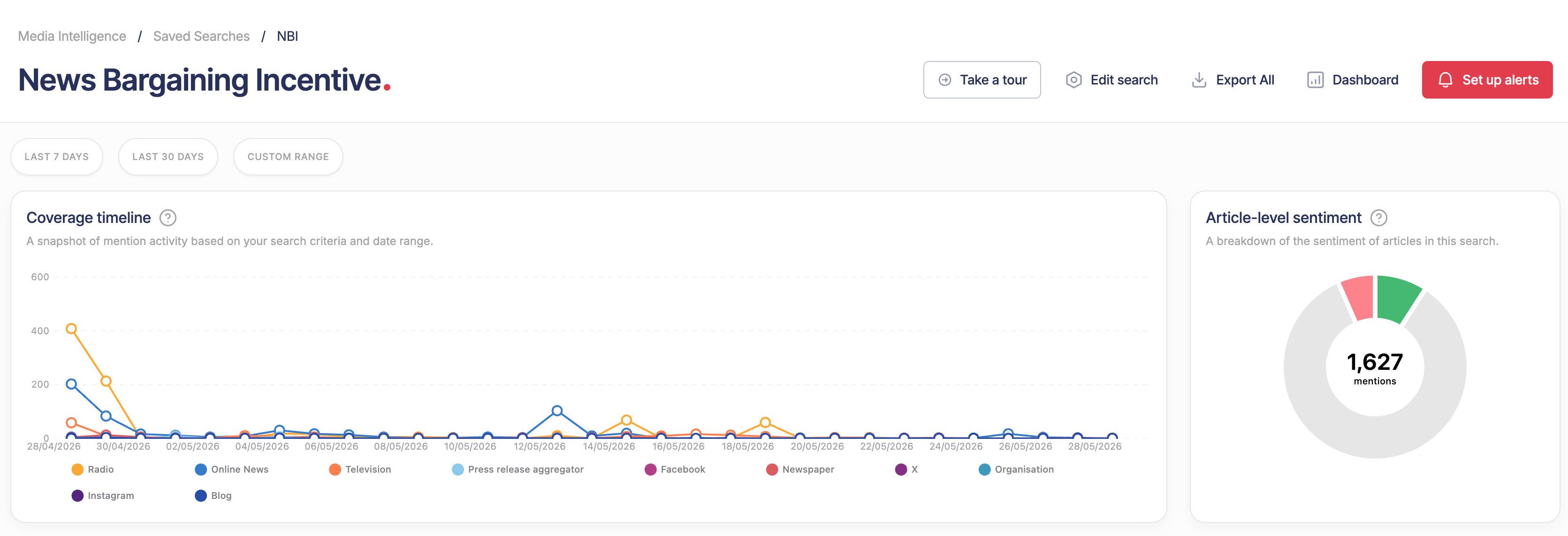The width and height of the screenshot is (1568, 536).
Task: Click Set up alerts button
Action: click(x=1487, y=80)
